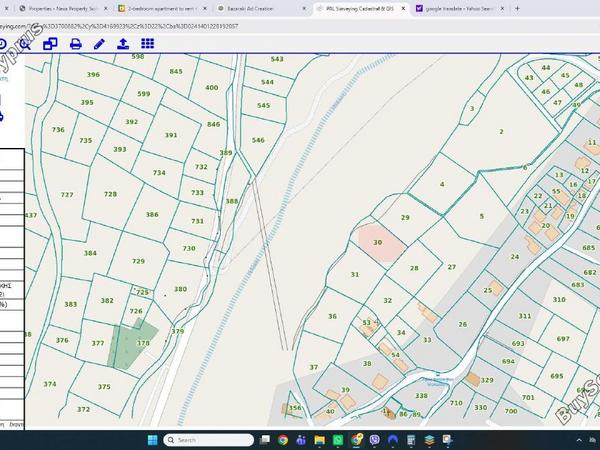Open the overlapping windows tool in the map toolbar

[x=50, y=44]
